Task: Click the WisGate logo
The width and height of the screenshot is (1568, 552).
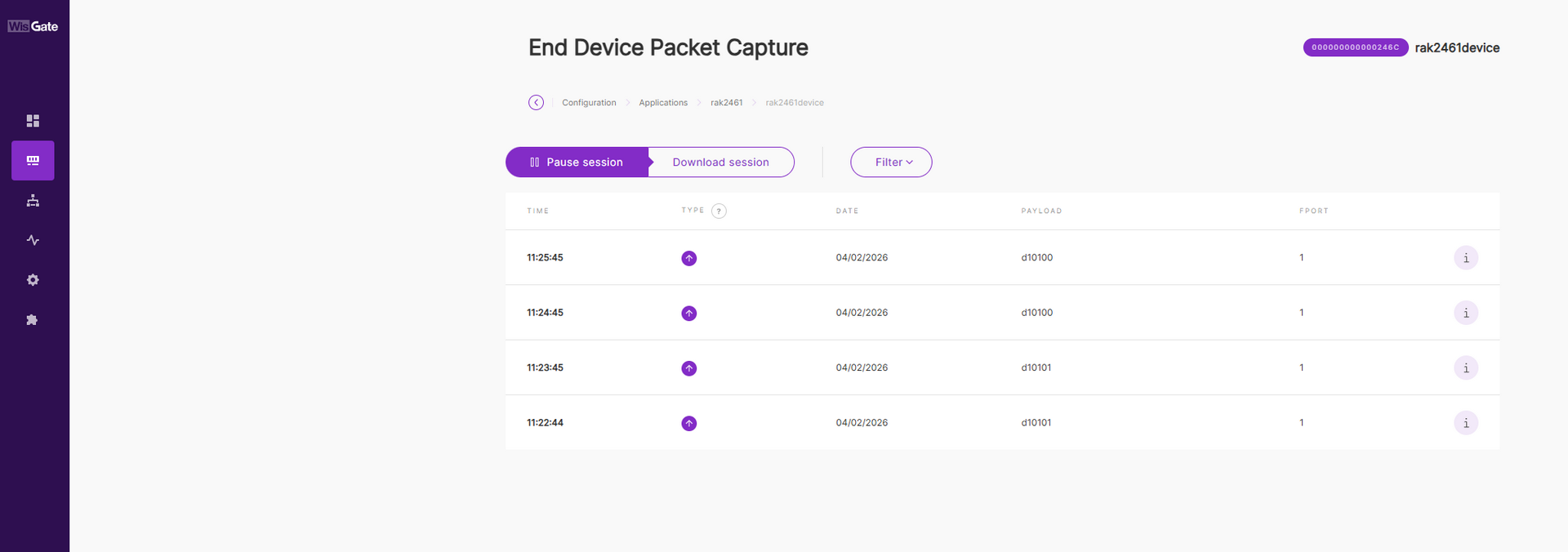Action: click(33, 26)
